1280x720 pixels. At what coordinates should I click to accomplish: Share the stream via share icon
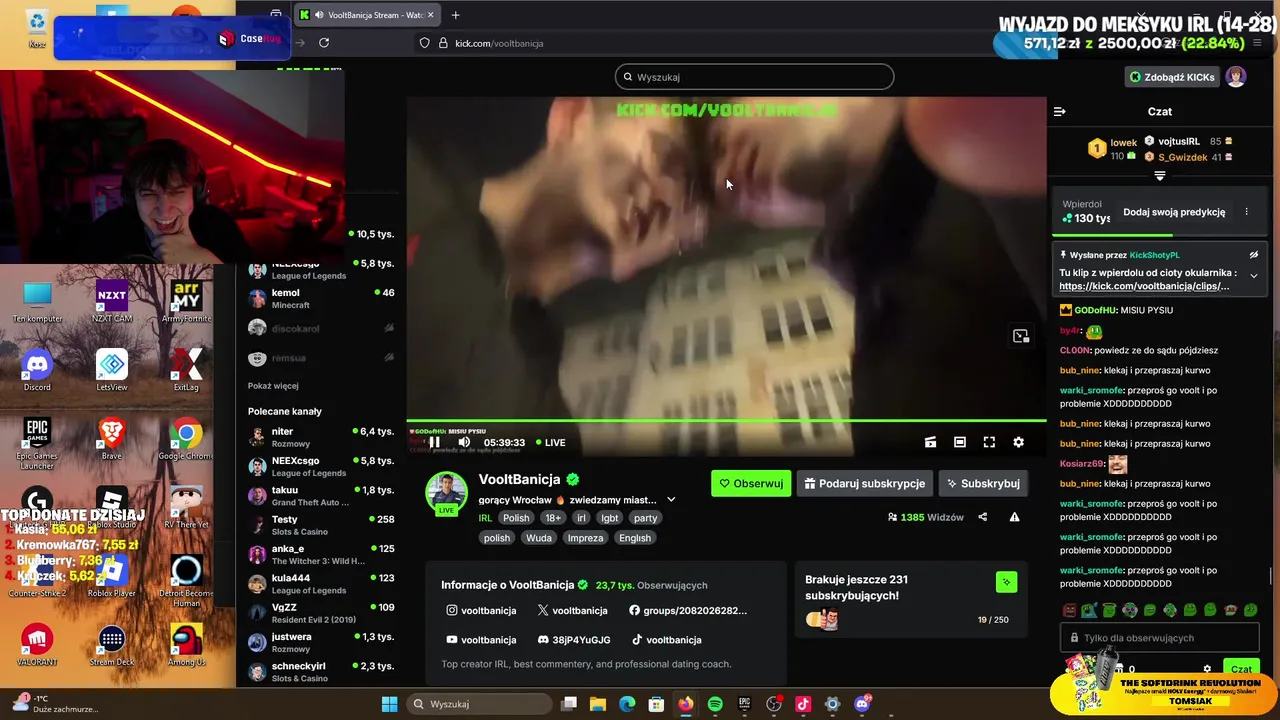[x=982, y=517]
